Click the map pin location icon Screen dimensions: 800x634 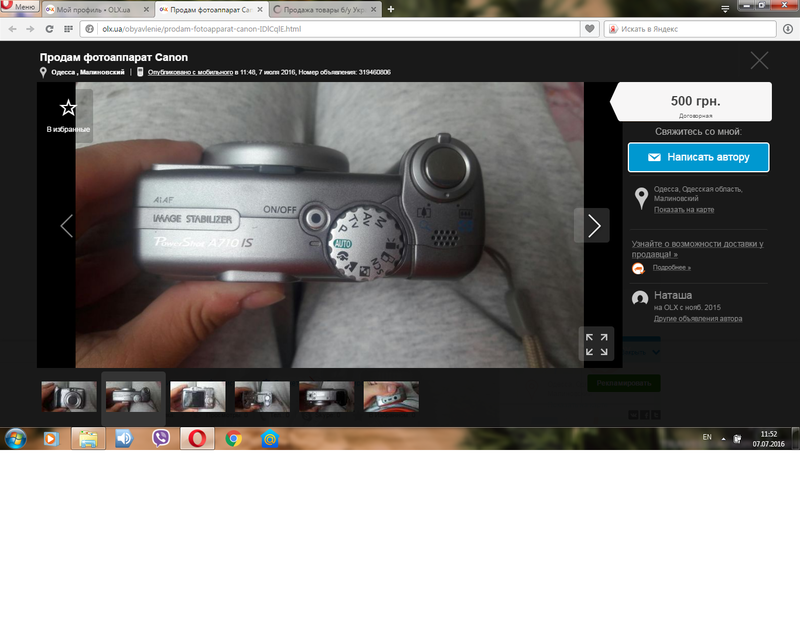tap(641, 198)
